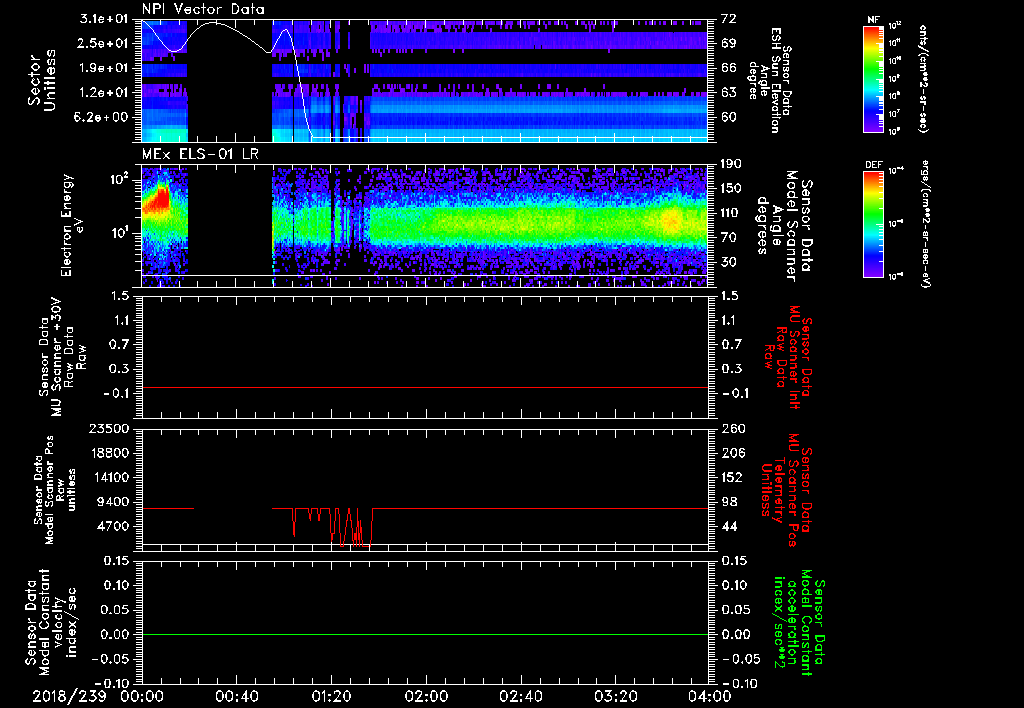Click the DEF energy flux color bar
The width and height of the screenshot is (1024, 708).
[x=873, y=224]
